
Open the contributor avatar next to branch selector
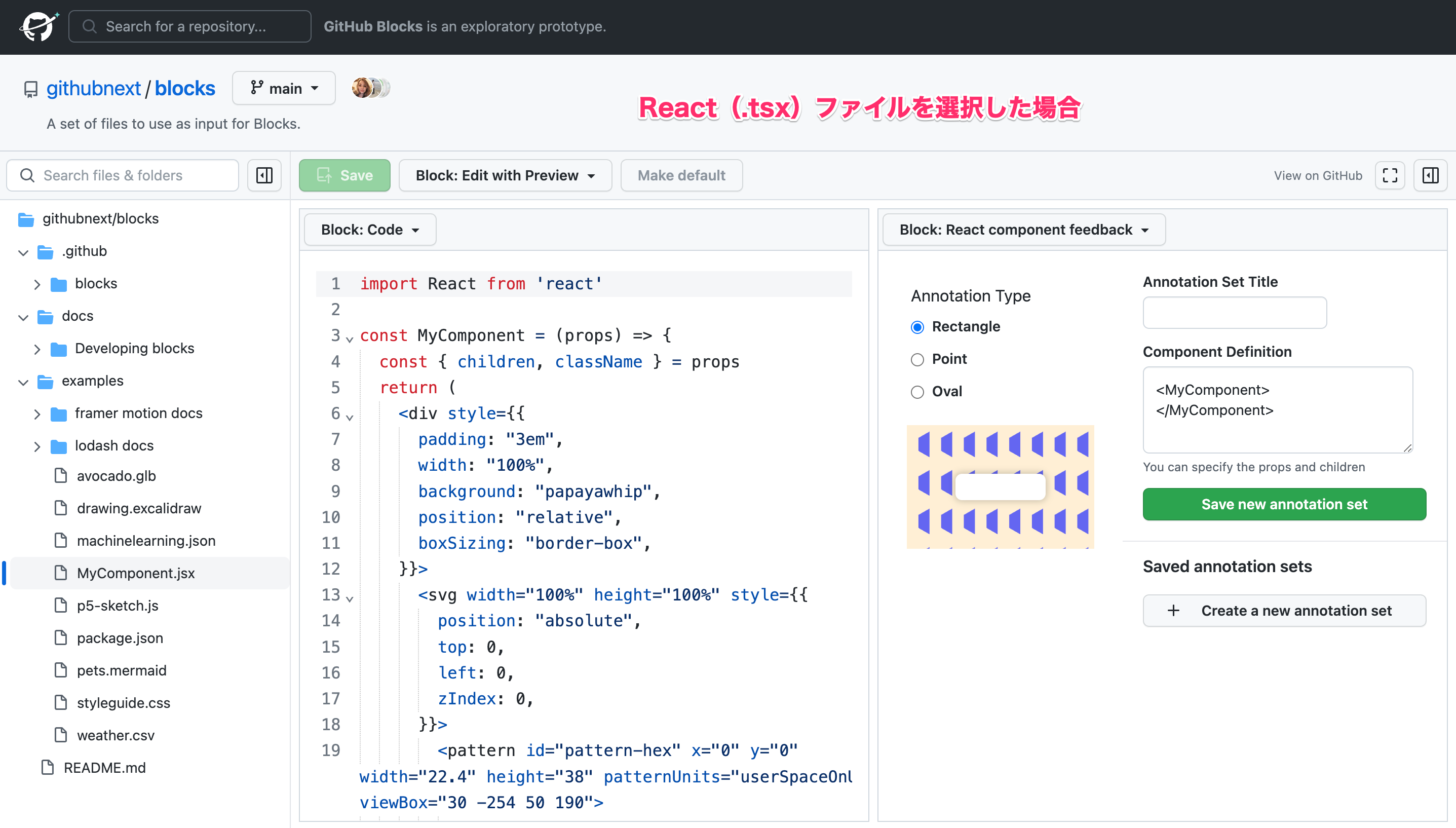tap(362, 88)
